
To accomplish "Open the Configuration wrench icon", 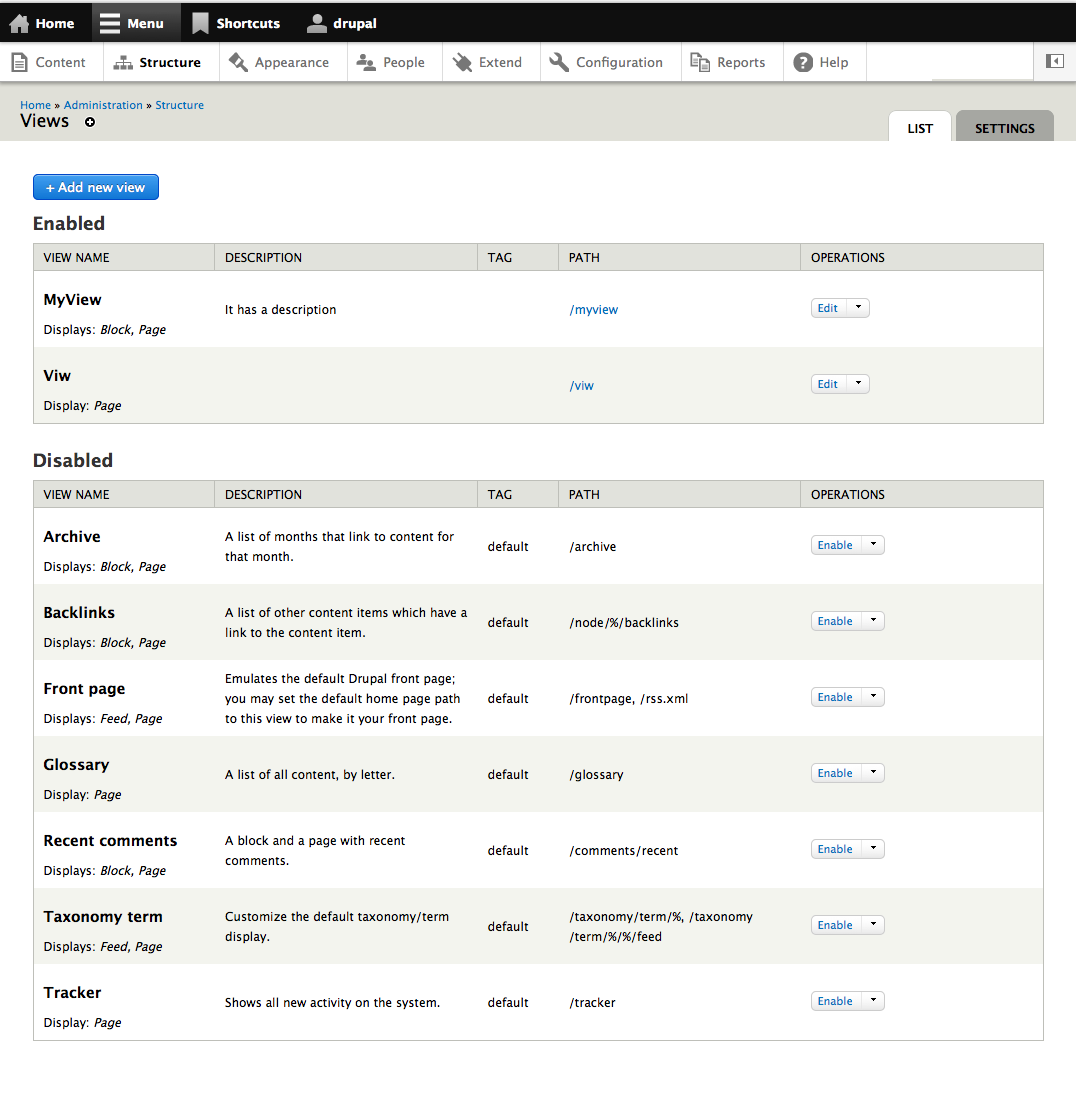I will pos(557,61).
